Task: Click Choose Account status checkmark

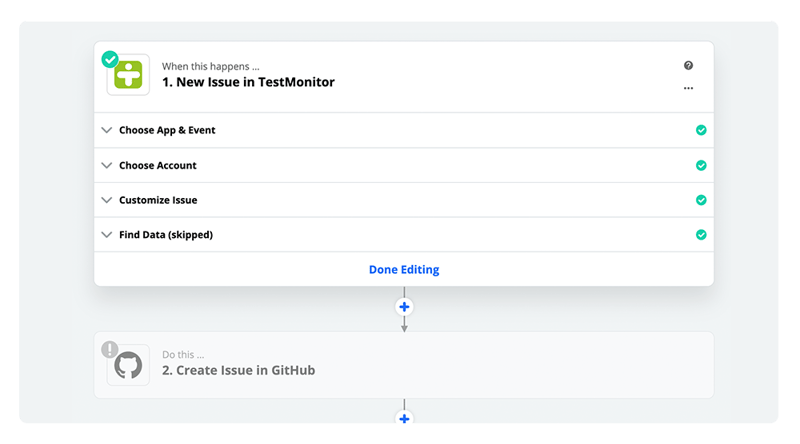Action: [701, 165]
